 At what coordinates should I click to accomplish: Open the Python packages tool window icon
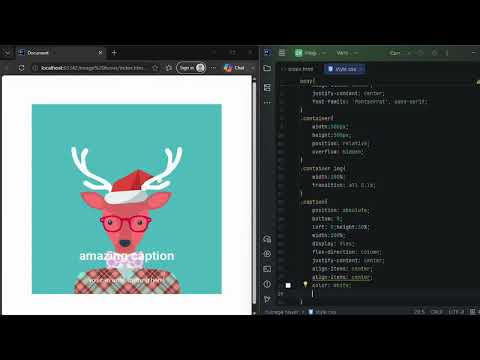coord(267,239)
